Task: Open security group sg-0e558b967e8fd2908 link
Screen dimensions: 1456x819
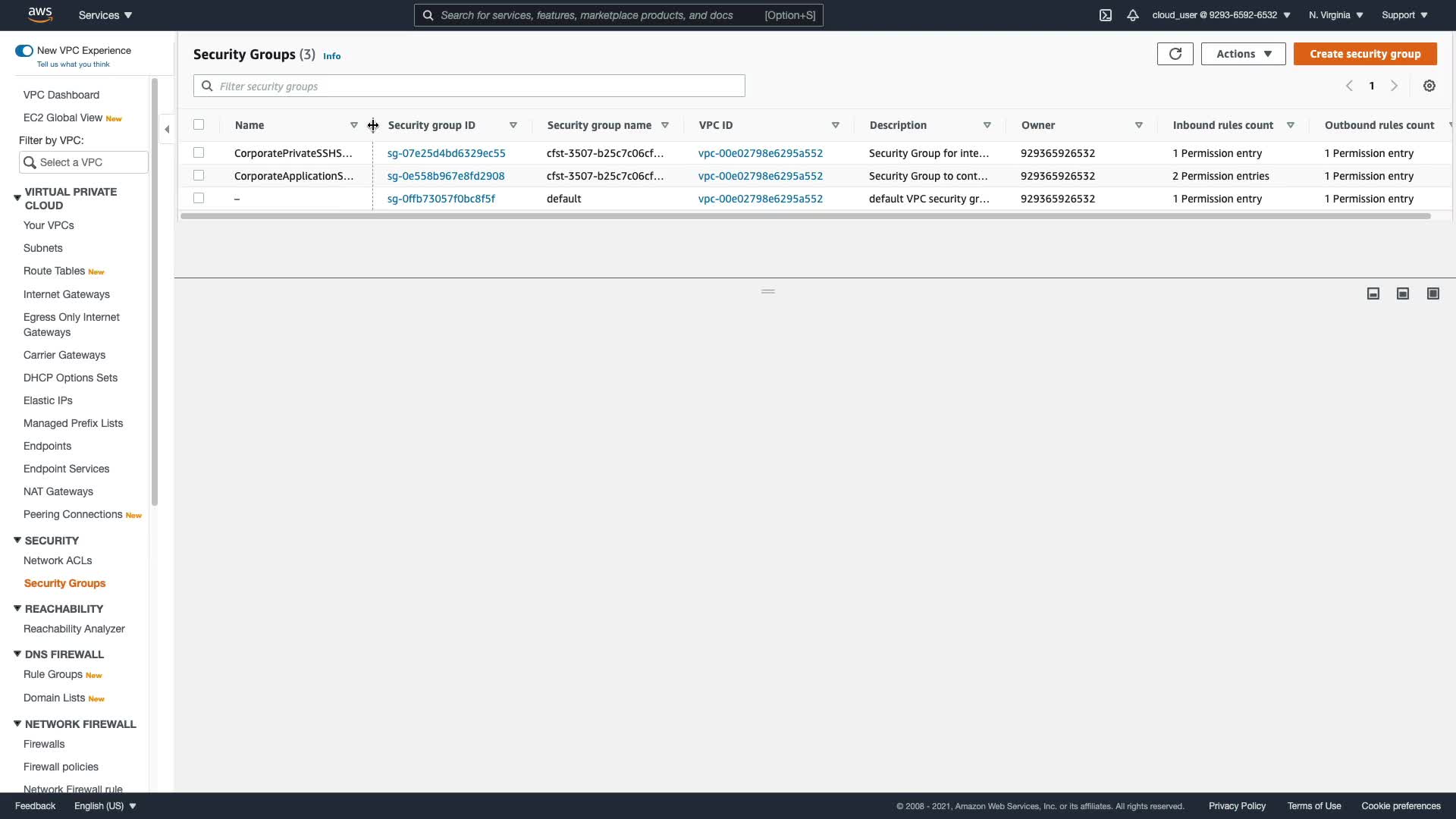Action: [446, 176]
